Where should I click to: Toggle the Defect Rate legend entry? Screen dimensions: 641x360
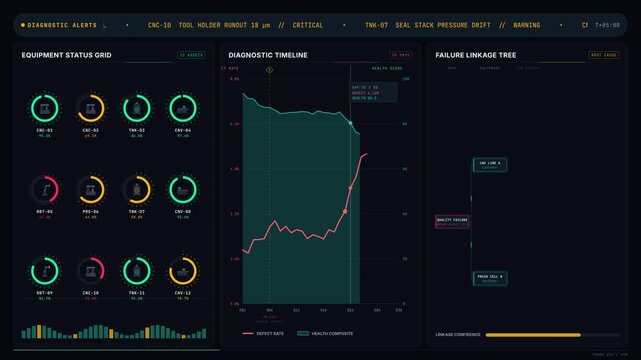tap(263, 333)
